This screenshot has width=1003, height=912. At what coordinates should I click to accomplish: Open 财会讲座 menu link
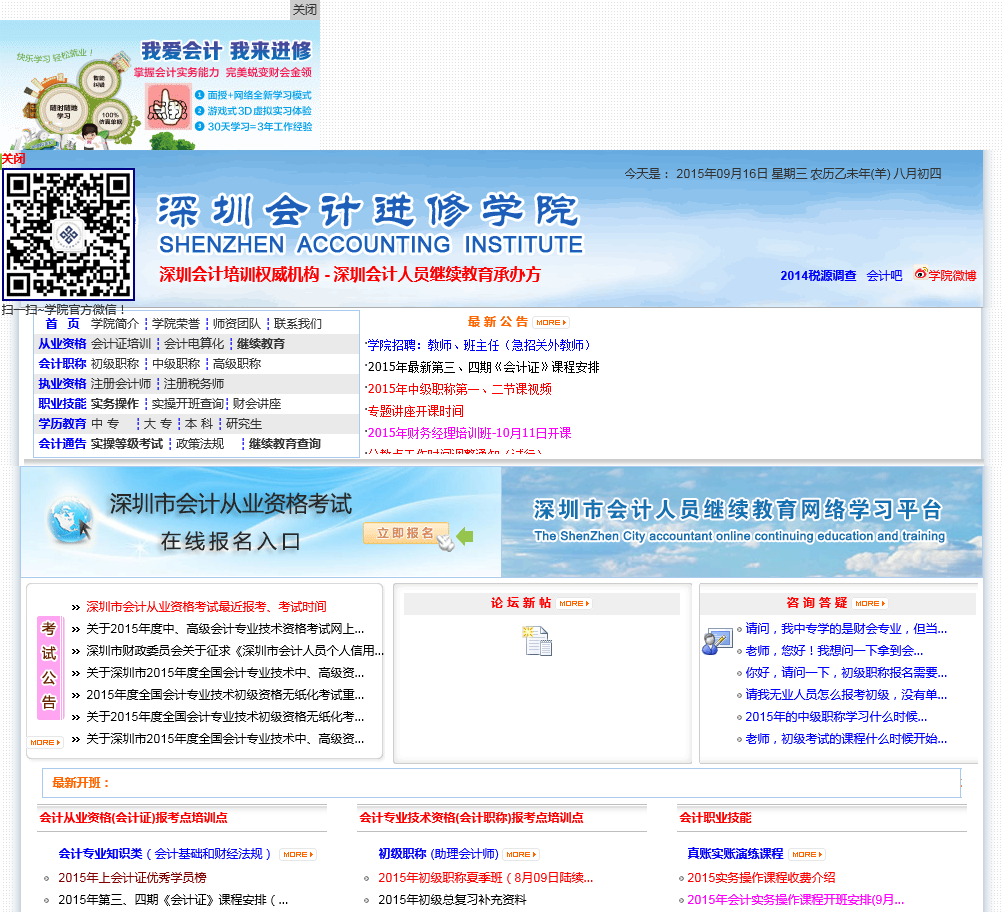coord(257,404)
